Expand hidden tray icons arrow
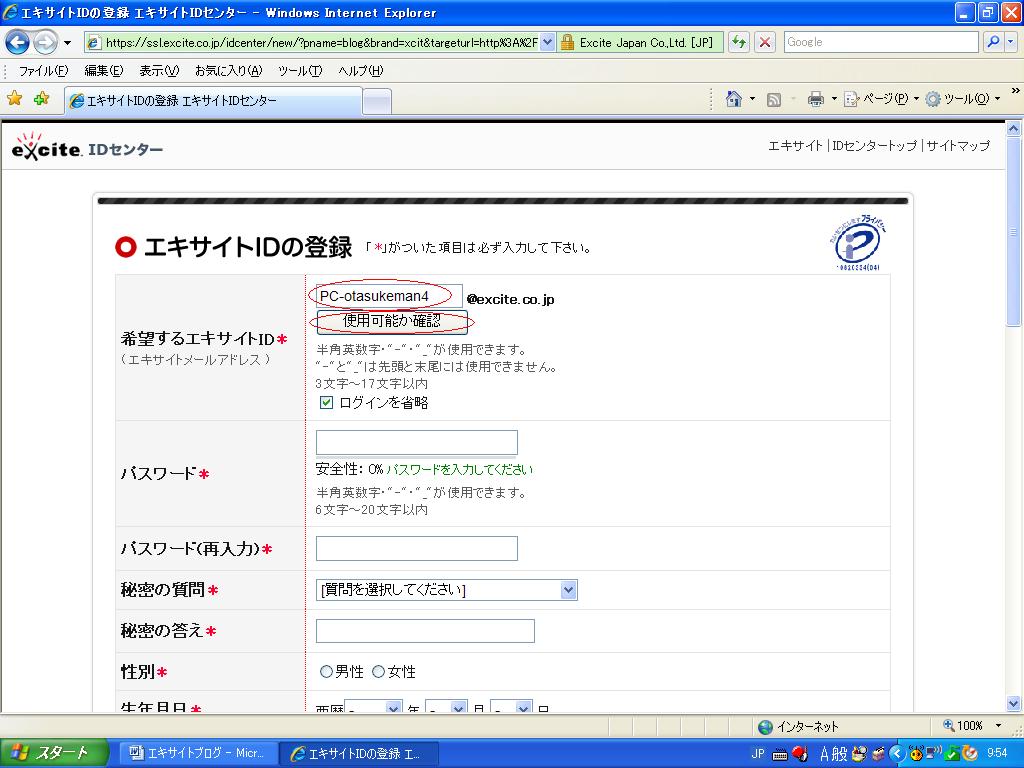 (x=896, y=754)
